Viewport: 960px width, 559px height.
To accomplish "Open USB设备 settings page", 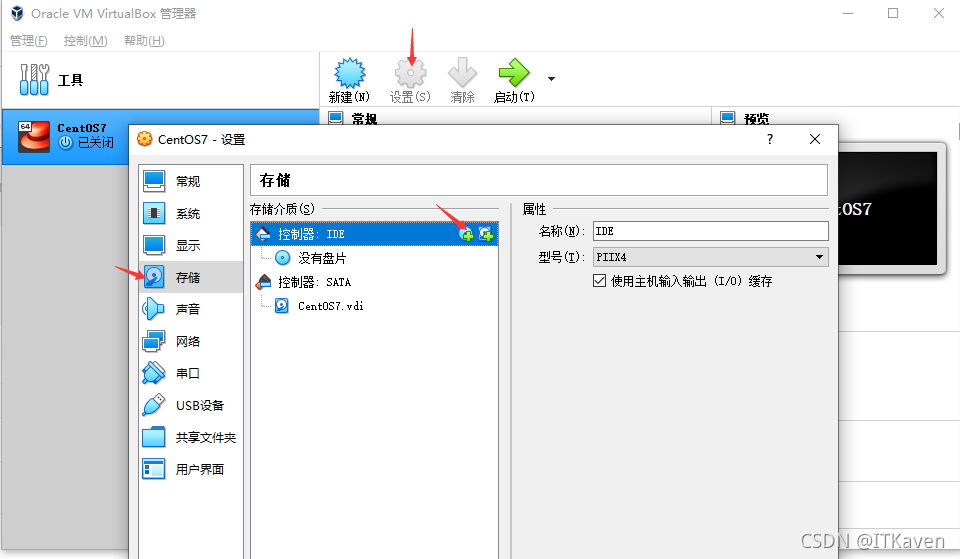I will click(191, 405).
